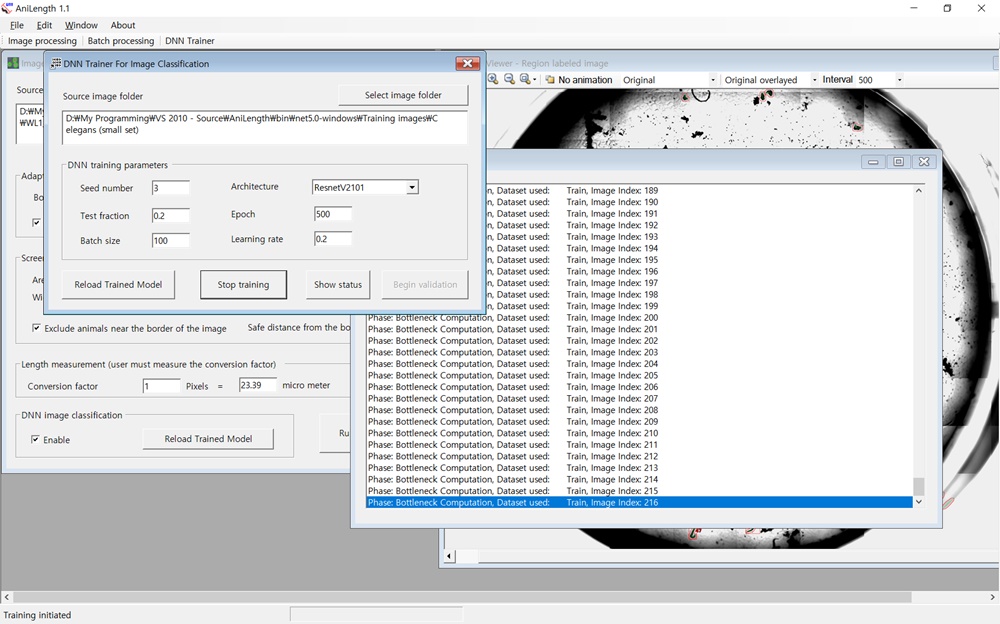The width and height of the screenshot is (1000, 624).
Task: Open the Original overlayed dropdown
Action: point(813,80)
